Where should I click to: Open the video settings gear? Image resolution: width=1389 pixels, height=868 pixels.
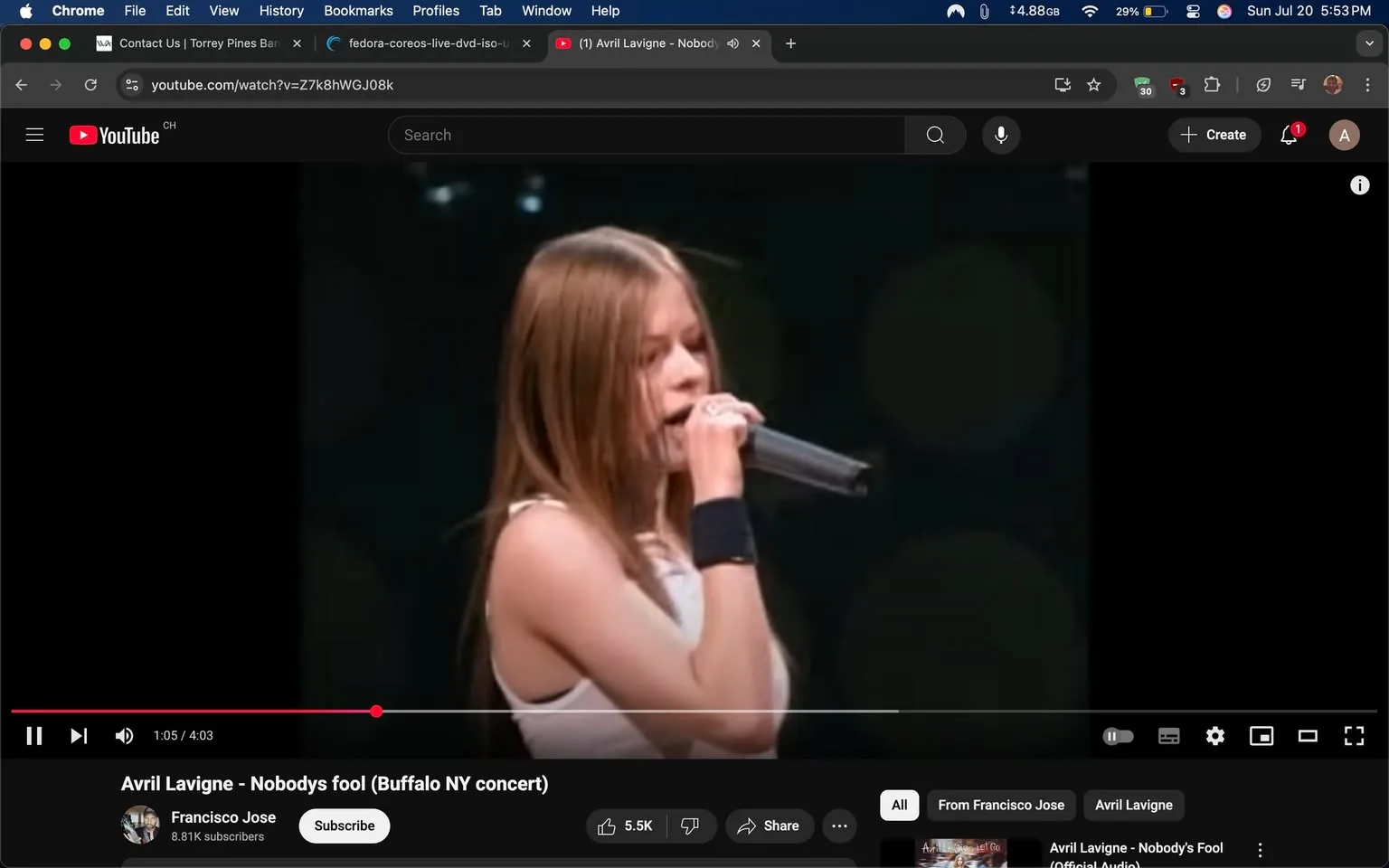(x=1214, y=735)
